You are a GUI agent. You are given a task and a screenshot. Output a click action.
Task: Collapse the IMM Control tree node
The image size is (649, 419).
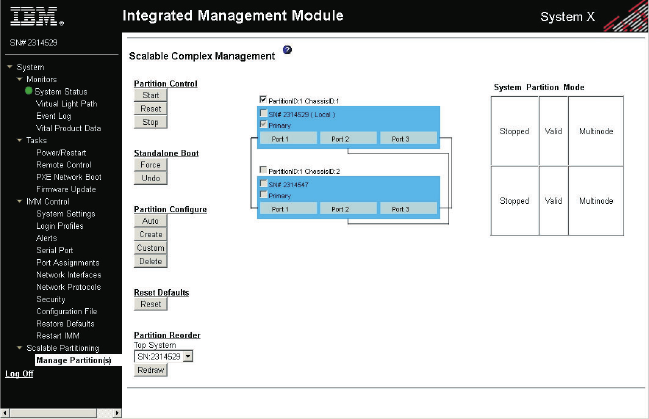coord(19,201)
